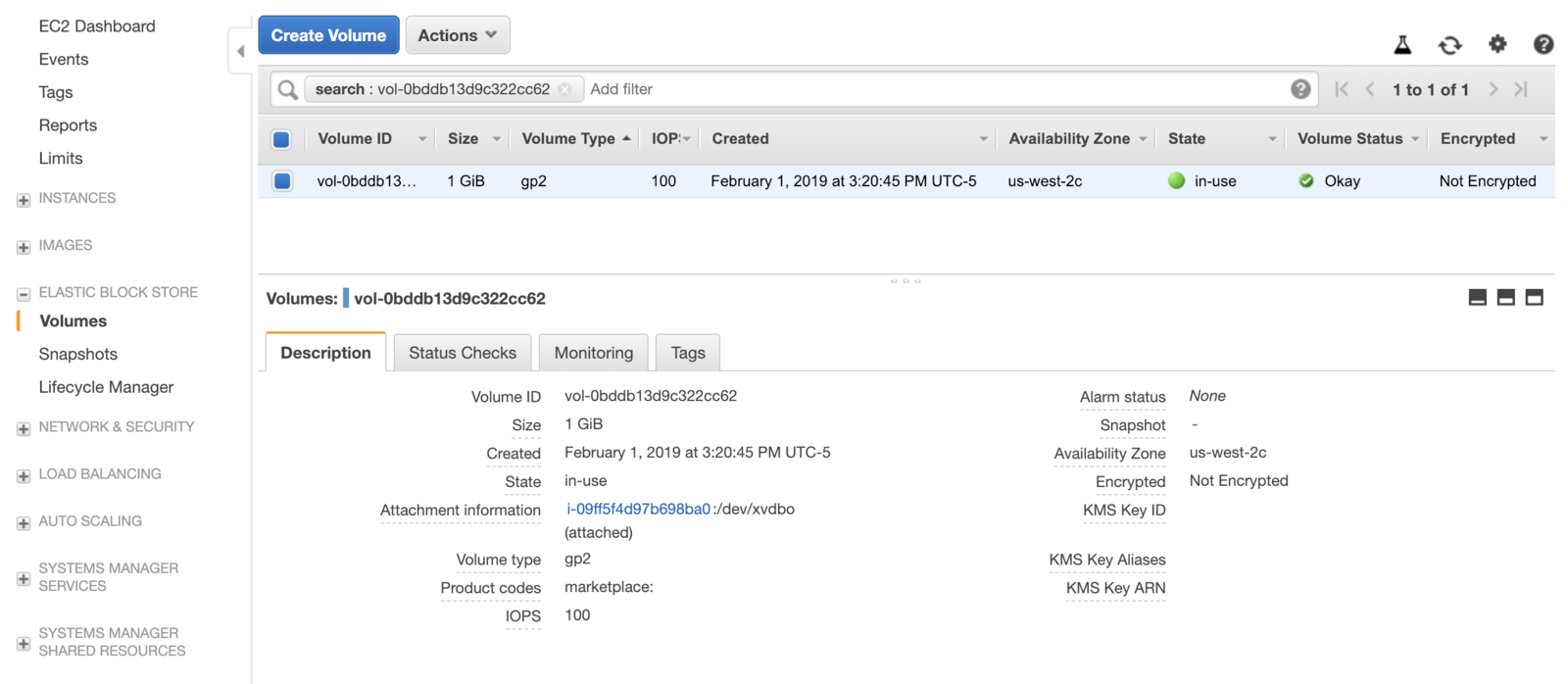Open Volume Status column dropdown arrow
This screenshot has width=1568, height=684.
tap(1415, 139)
